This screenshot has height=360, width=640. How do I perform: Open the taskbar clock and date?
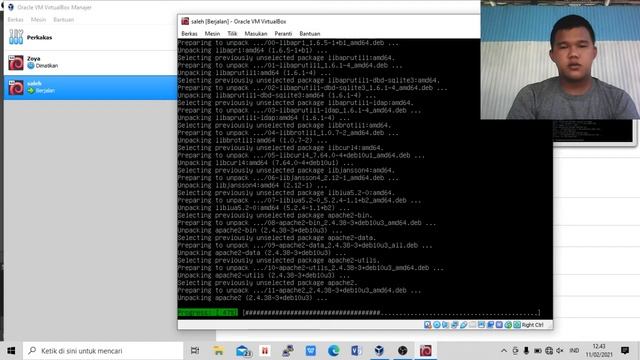pos(599,351)
